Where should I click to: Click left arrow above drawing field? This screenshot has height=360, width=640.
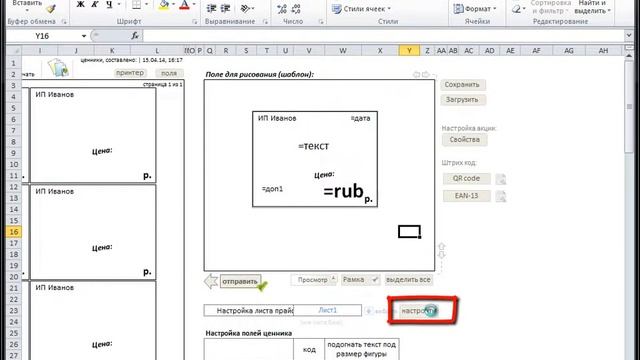416,74
